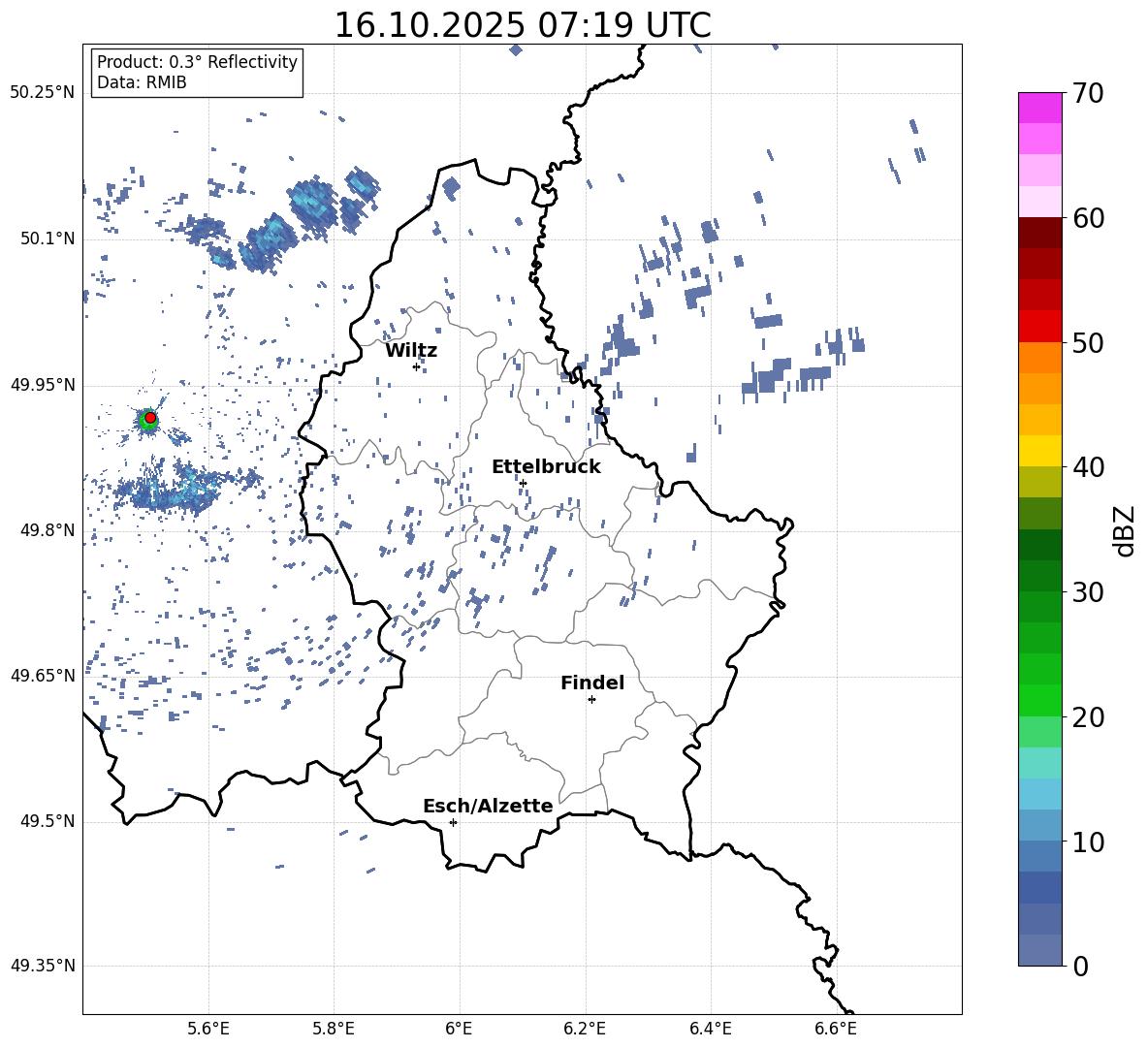Click the 50.25°N latitude label
The height and width of the screenshot is (1048, 1148).
(x=43, y=93)
